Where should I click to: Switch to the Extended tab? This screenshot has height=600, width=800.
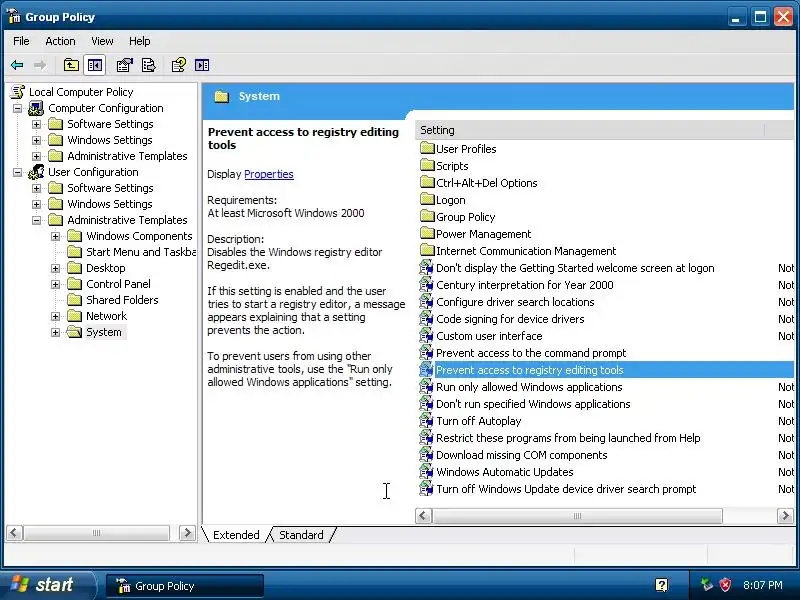click(x=236, y=535)
